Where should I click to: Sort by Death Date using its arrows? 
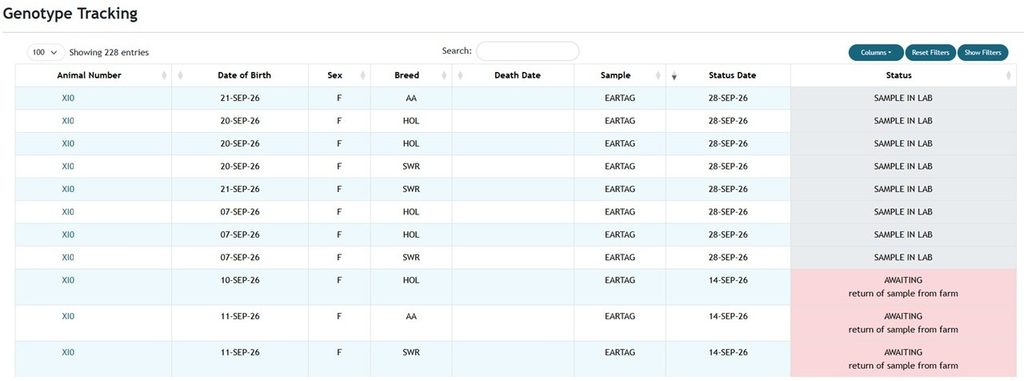click(460, 76)
